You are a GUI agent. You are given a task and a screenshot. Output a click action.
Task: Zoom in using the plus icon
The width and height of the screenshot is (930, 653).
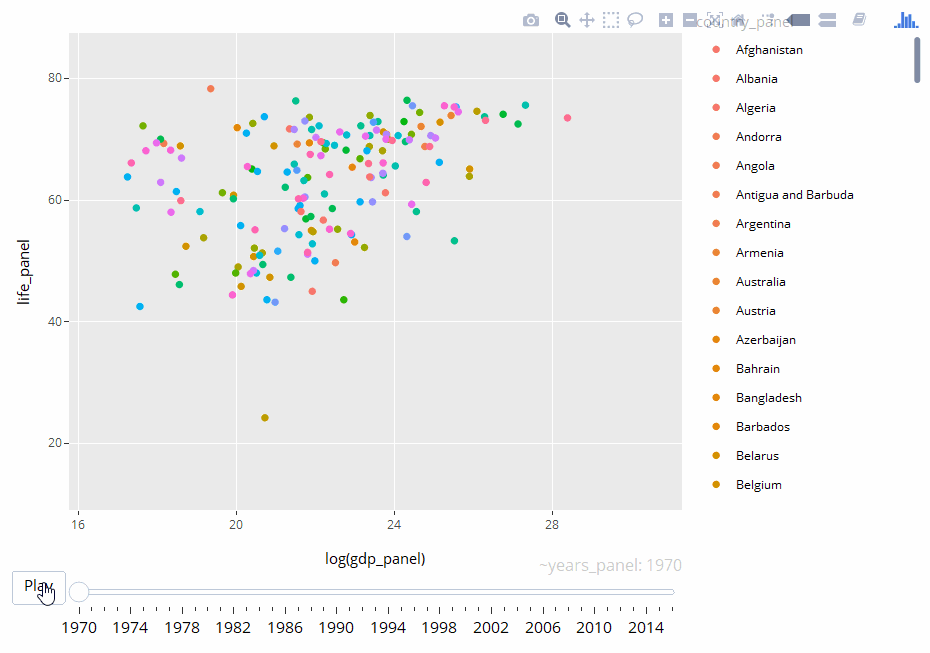(x=665, y=19)
